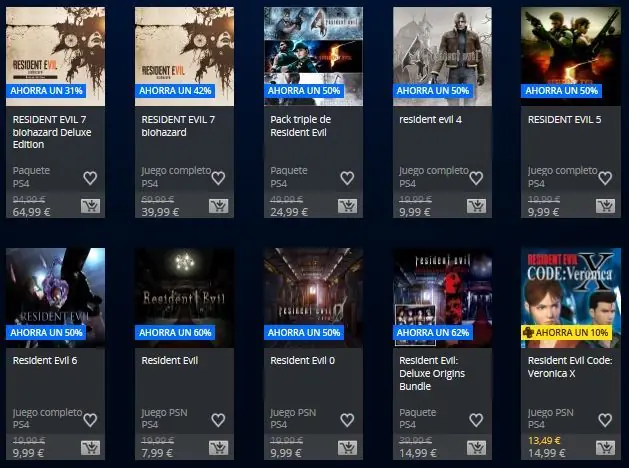Screen dimensions: 629x468
Task: Toggle wishlist heart on 39,99 € RESIDENT EVIL 7
Action: [218, 178]
